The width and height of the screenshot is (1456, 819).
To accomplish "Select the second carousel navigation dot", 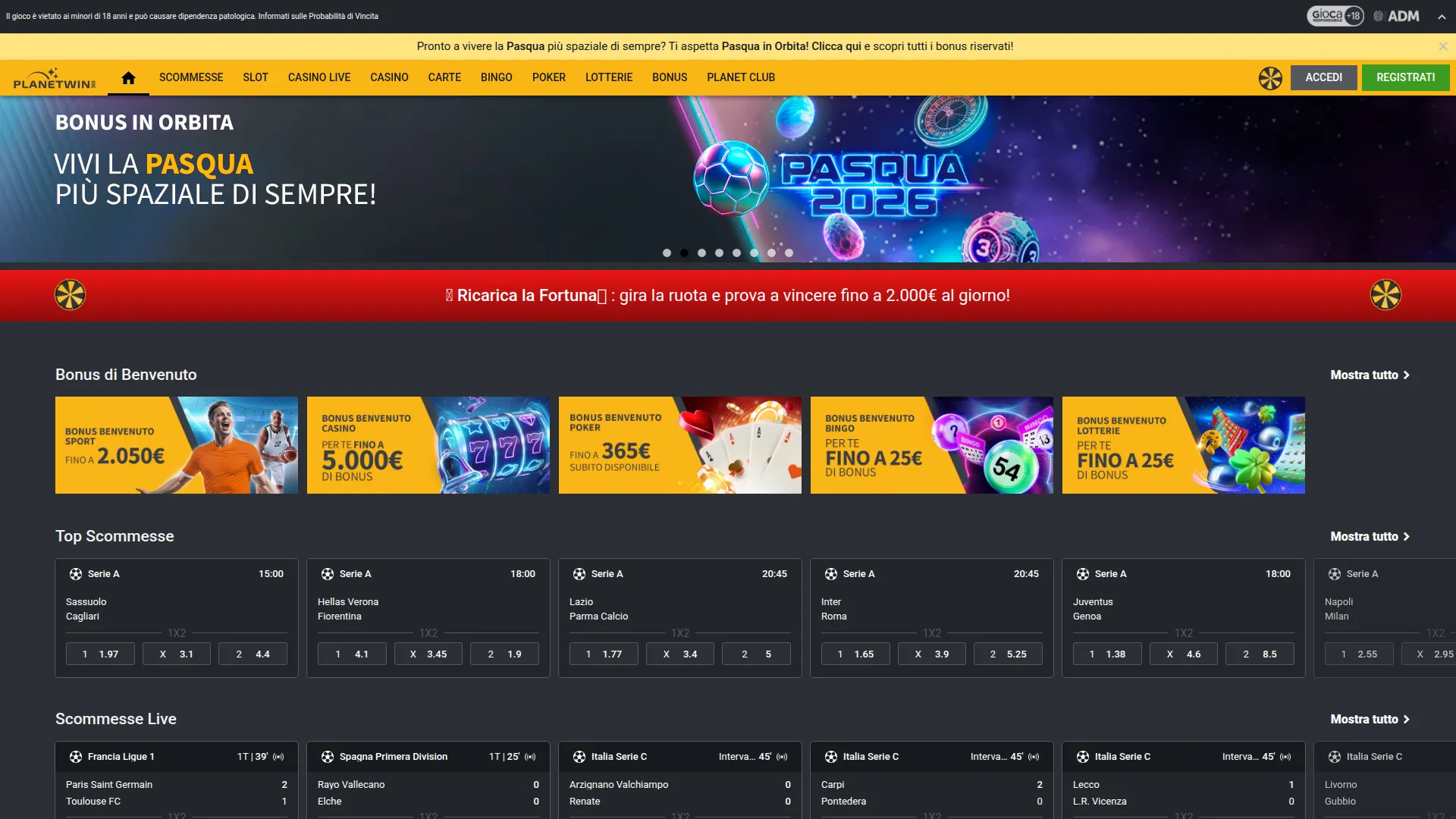I will pos(684,253).
